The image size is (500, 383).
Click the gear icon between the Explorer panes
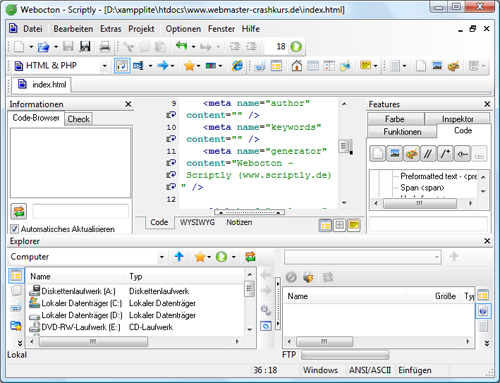point(266,310)
